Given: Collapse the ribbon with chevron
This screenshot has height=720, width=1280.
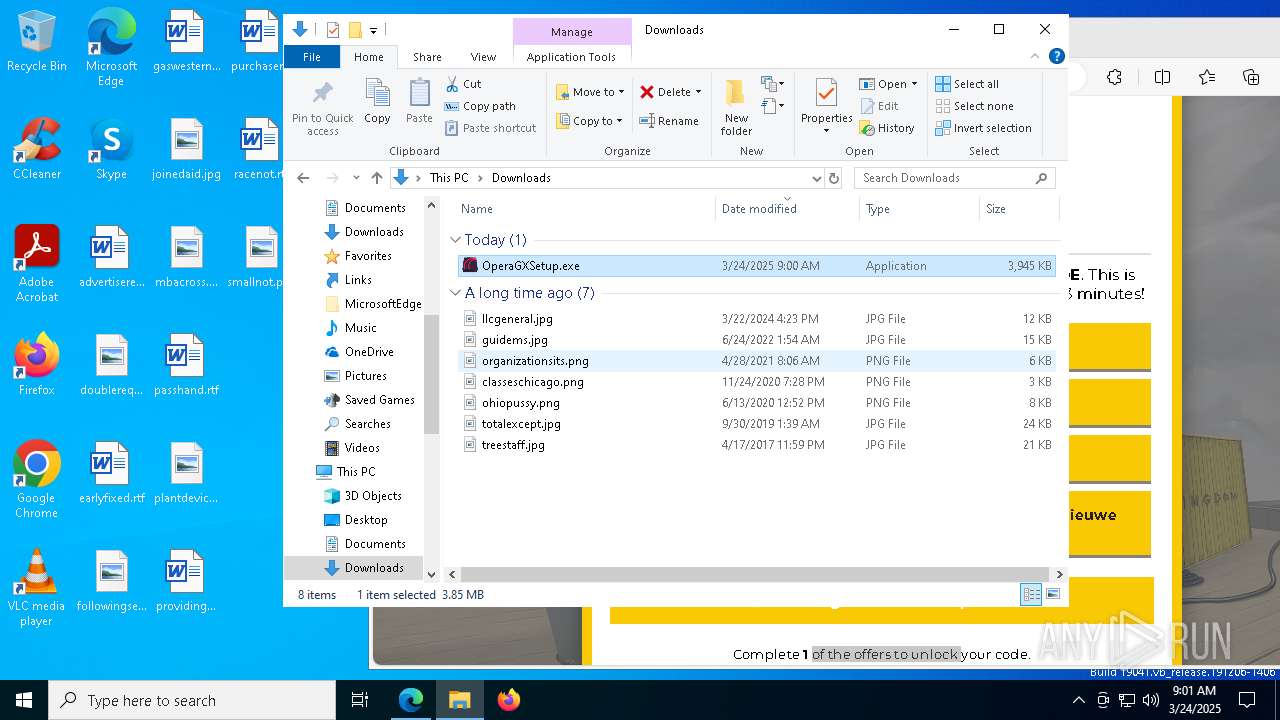Looking at the screenshot, I should (1036, 57).
